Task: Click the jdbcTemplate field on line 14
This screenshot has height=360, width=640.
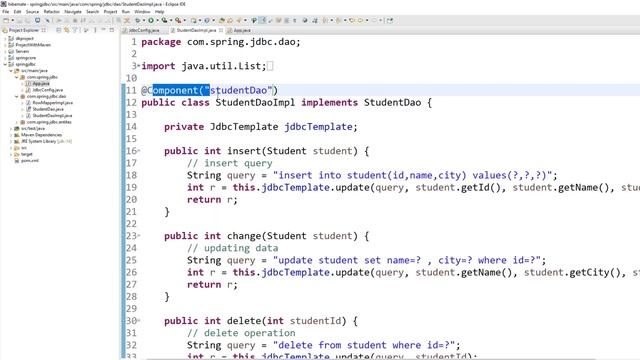Action: (318, 127)
